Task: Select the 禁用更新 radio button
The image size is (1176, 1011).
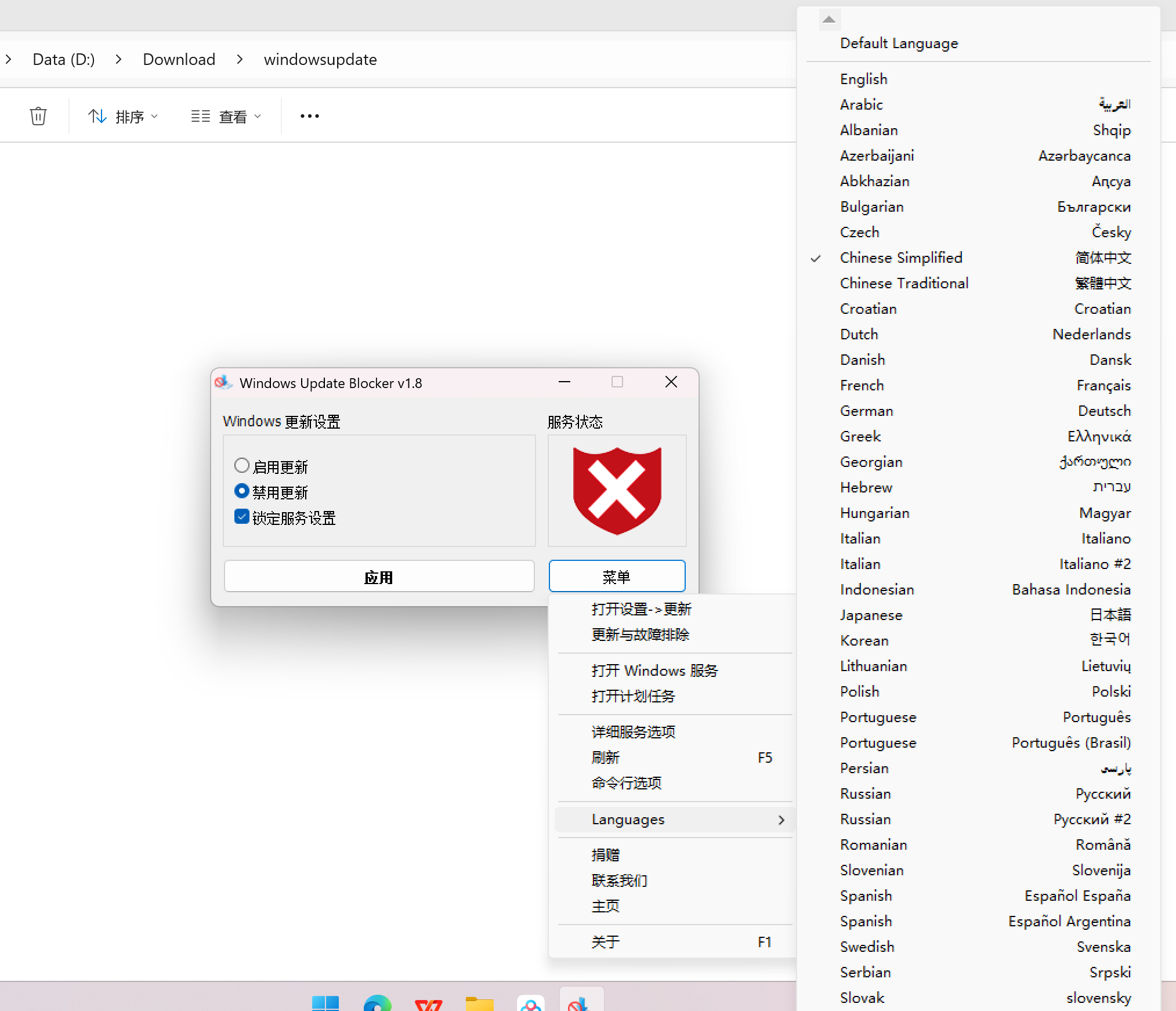Action: coord(242,491)
